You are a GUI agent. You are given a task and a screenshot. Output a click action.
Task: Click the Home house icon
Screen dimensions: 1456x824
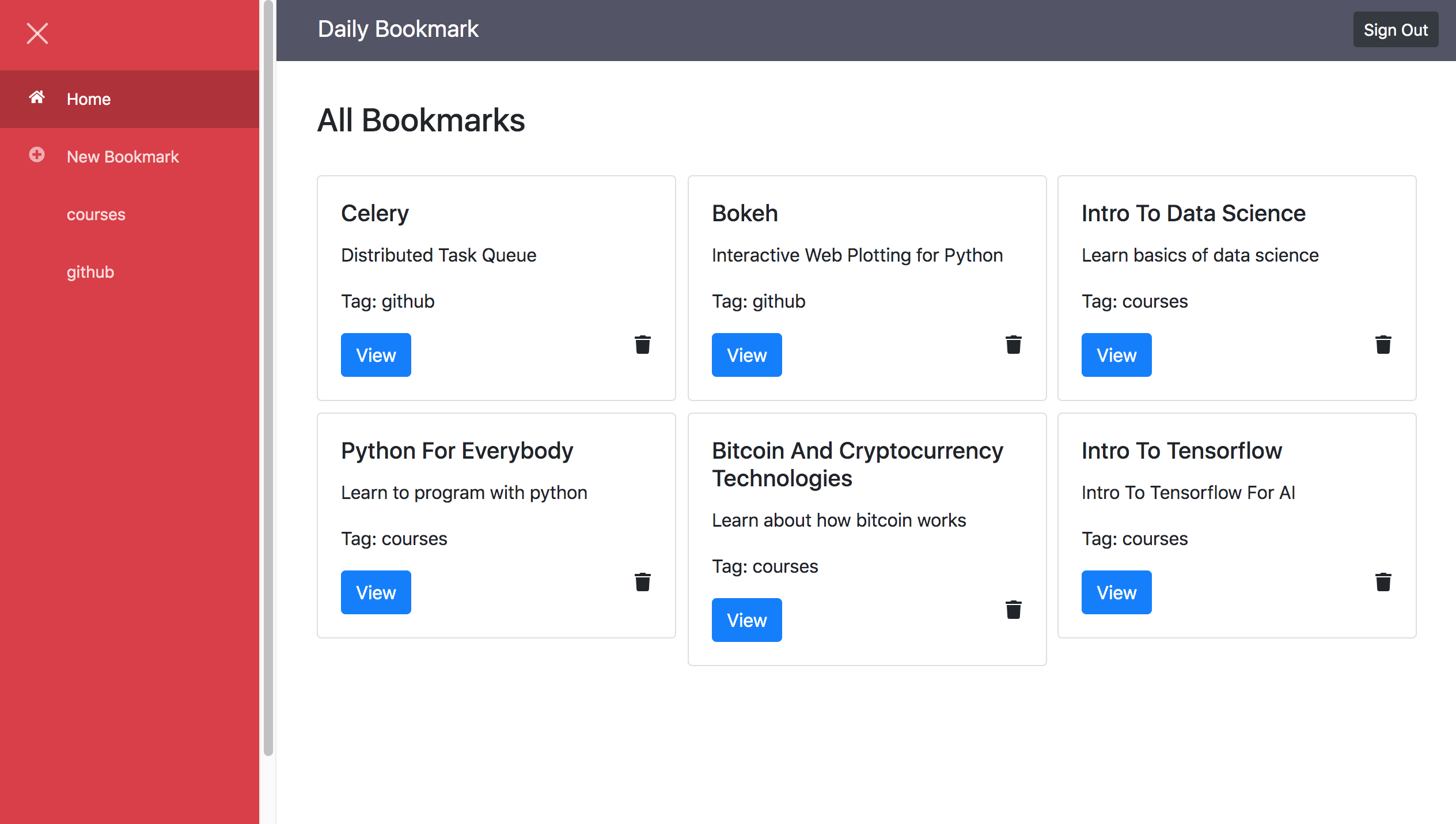coord(37,97)
